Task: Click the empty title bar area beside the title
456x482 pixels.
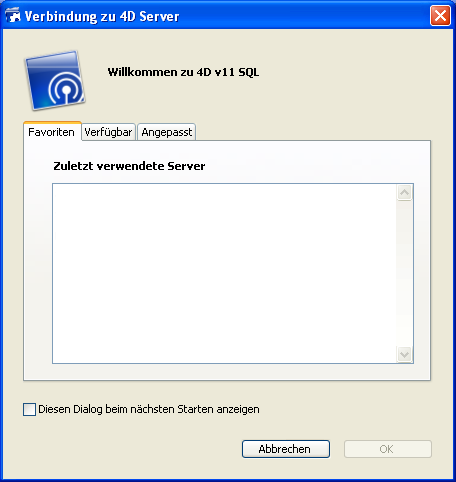Action: pyautogui.click(x=303, y=16)
